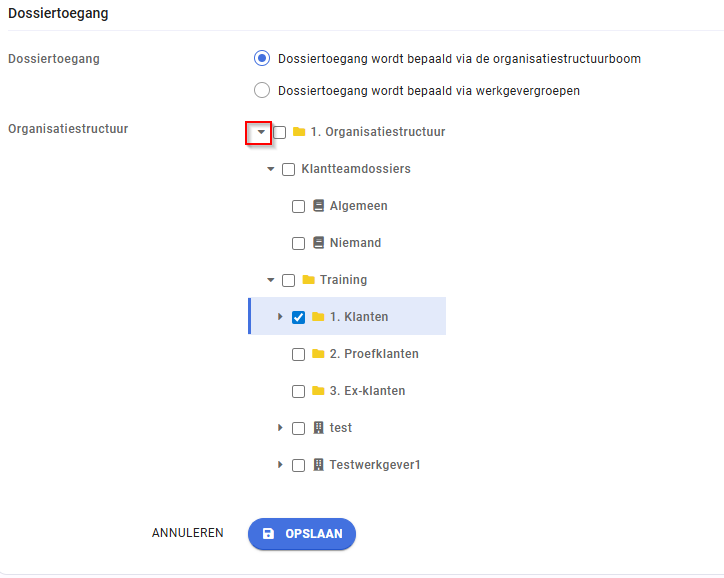Select the organisatiestructuurboom radio option
Screen dimensions: 724x578
click(262, 59)
